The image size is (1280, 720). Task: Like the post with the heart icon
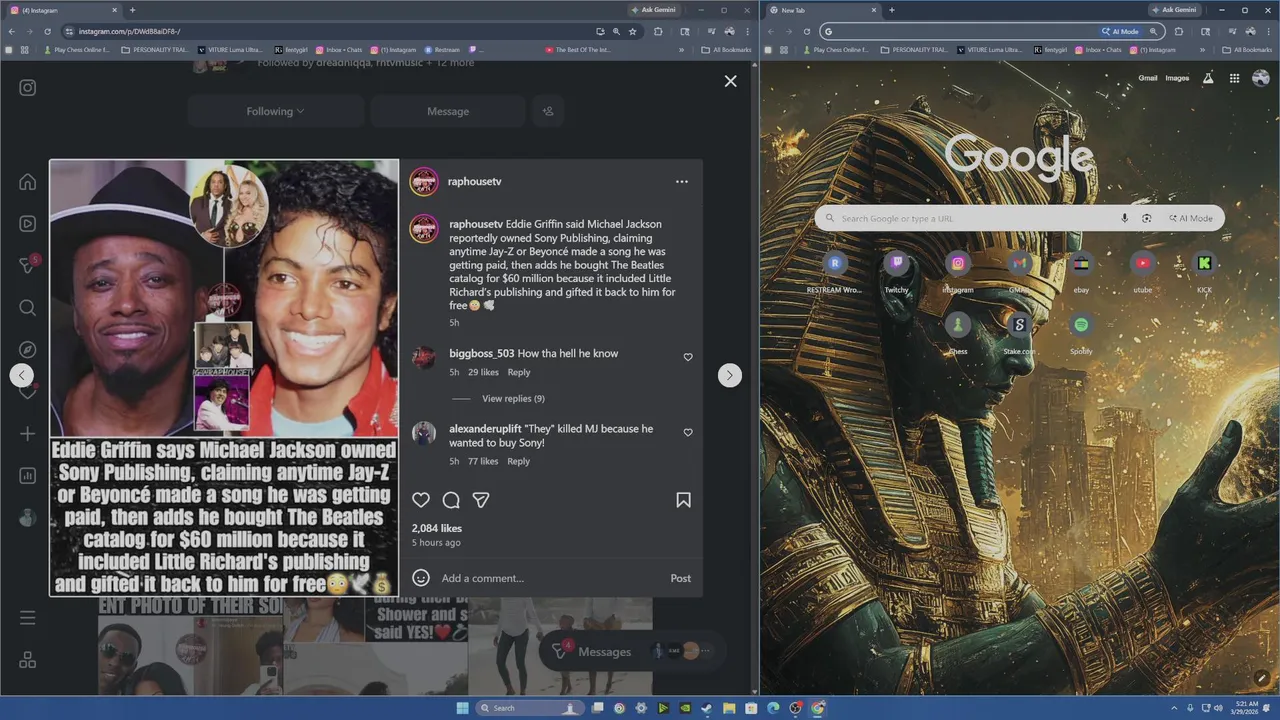pyautogui.click(x=421, y=500)
